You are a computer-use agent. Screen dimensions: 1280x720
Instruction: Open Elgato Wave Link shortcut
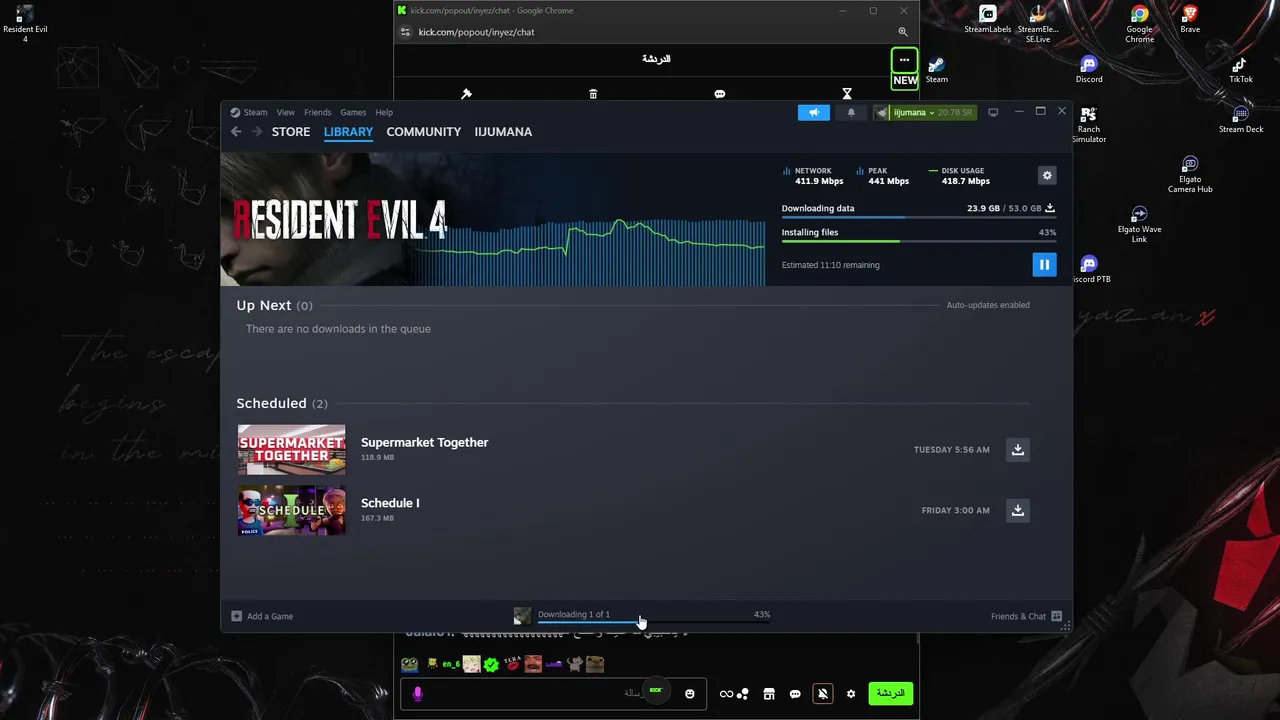1139,224
